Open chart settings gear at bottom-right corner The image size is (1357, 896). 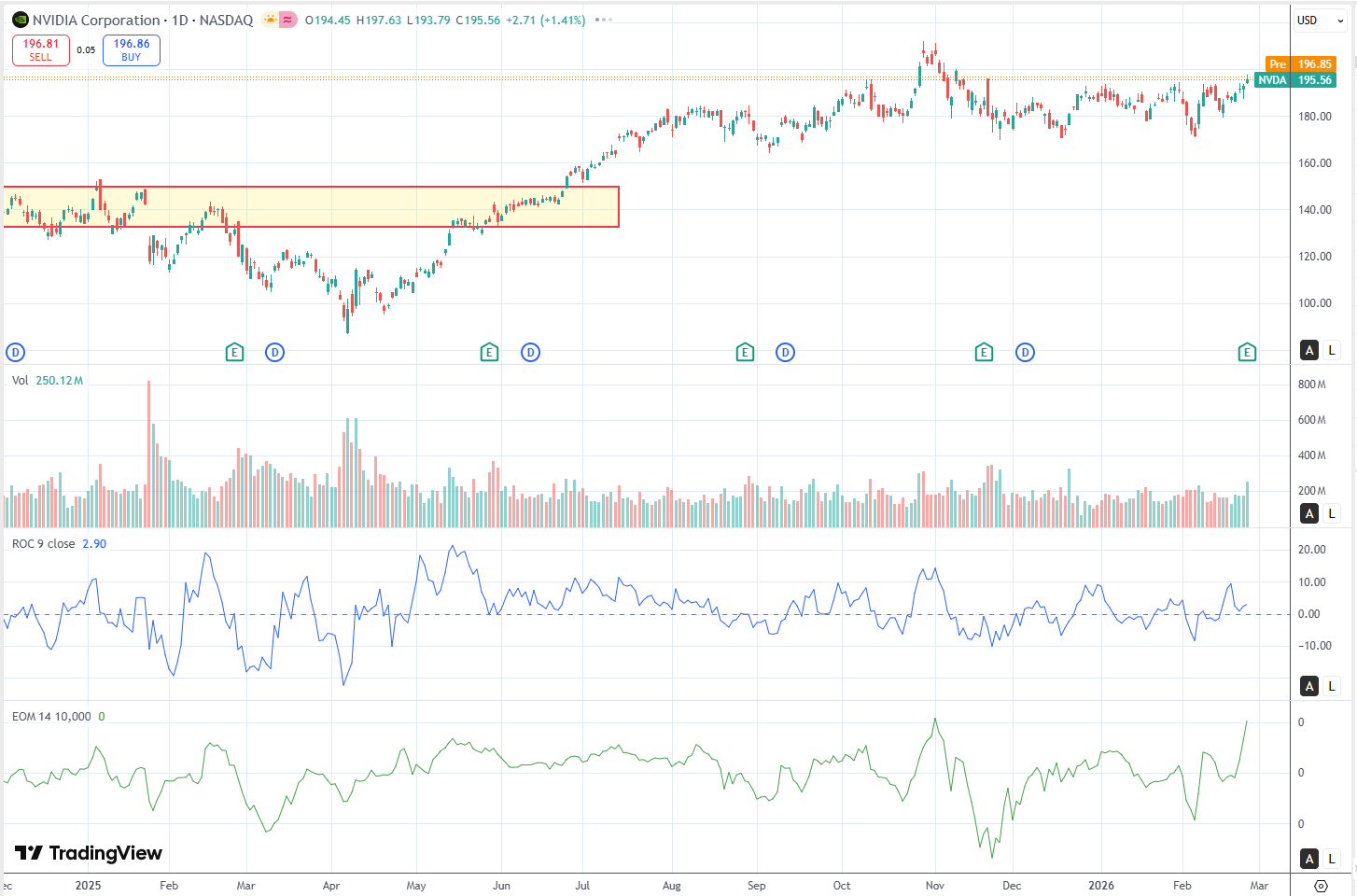pyautogui.click(x=1321, y=885)
